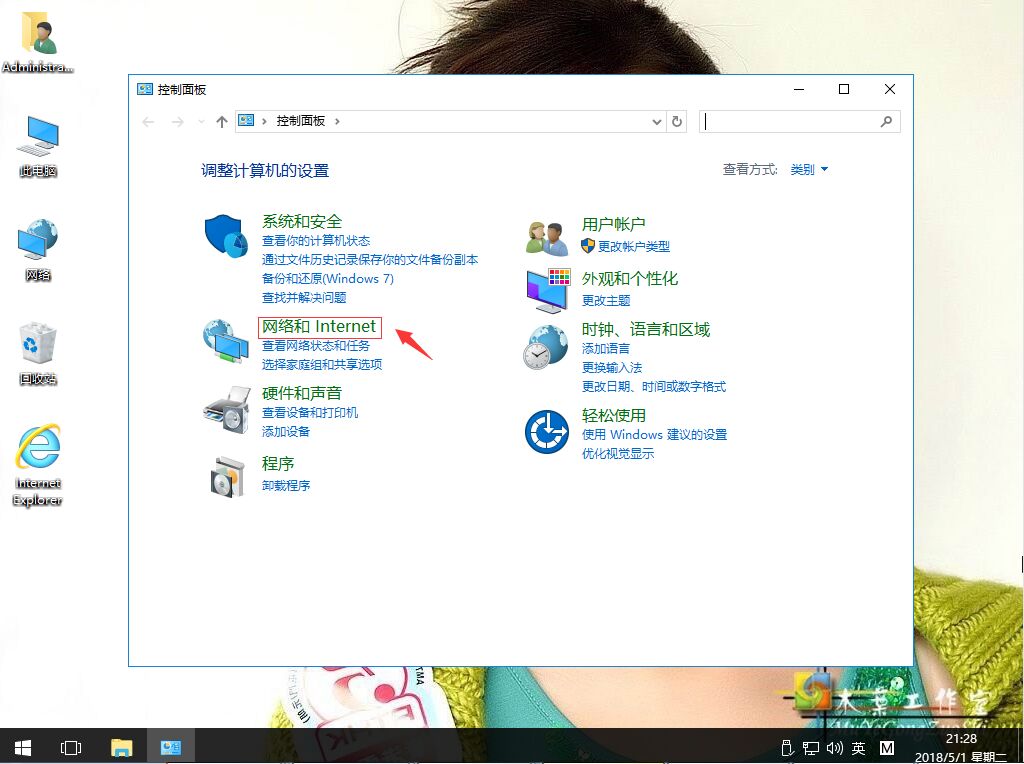Open the Clock, Language and Region icon

click(546, 347)
